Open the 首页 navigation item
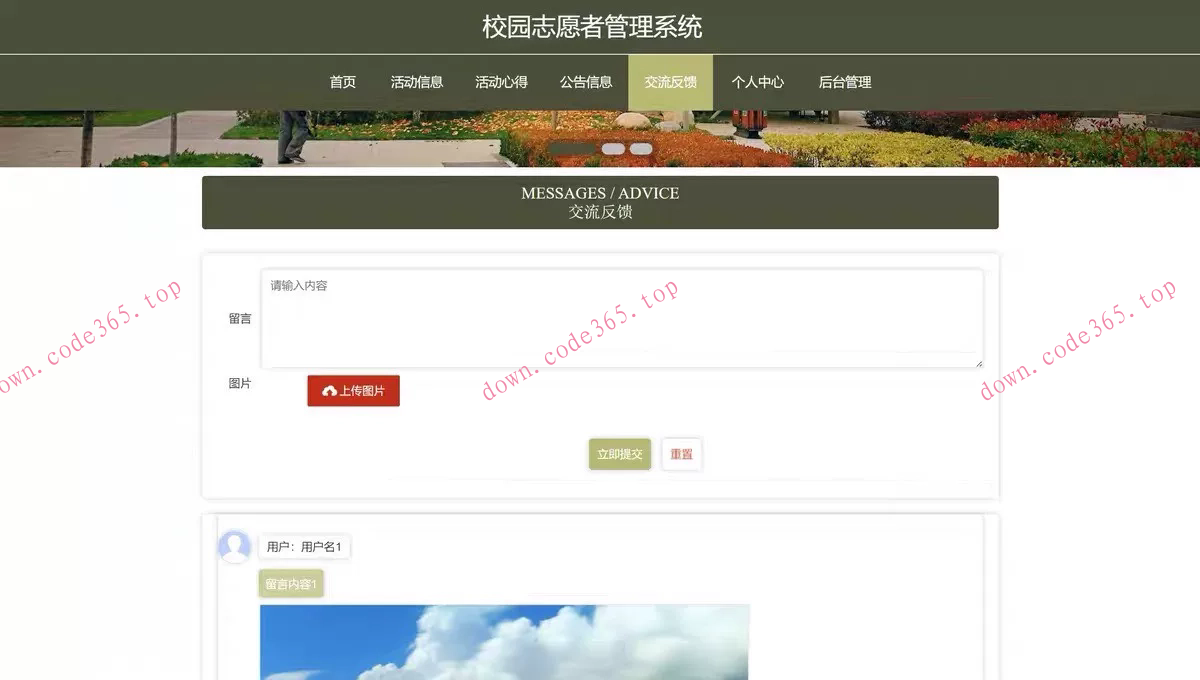1200x680 pixels. pyautogui.click(x=342, y=83)
